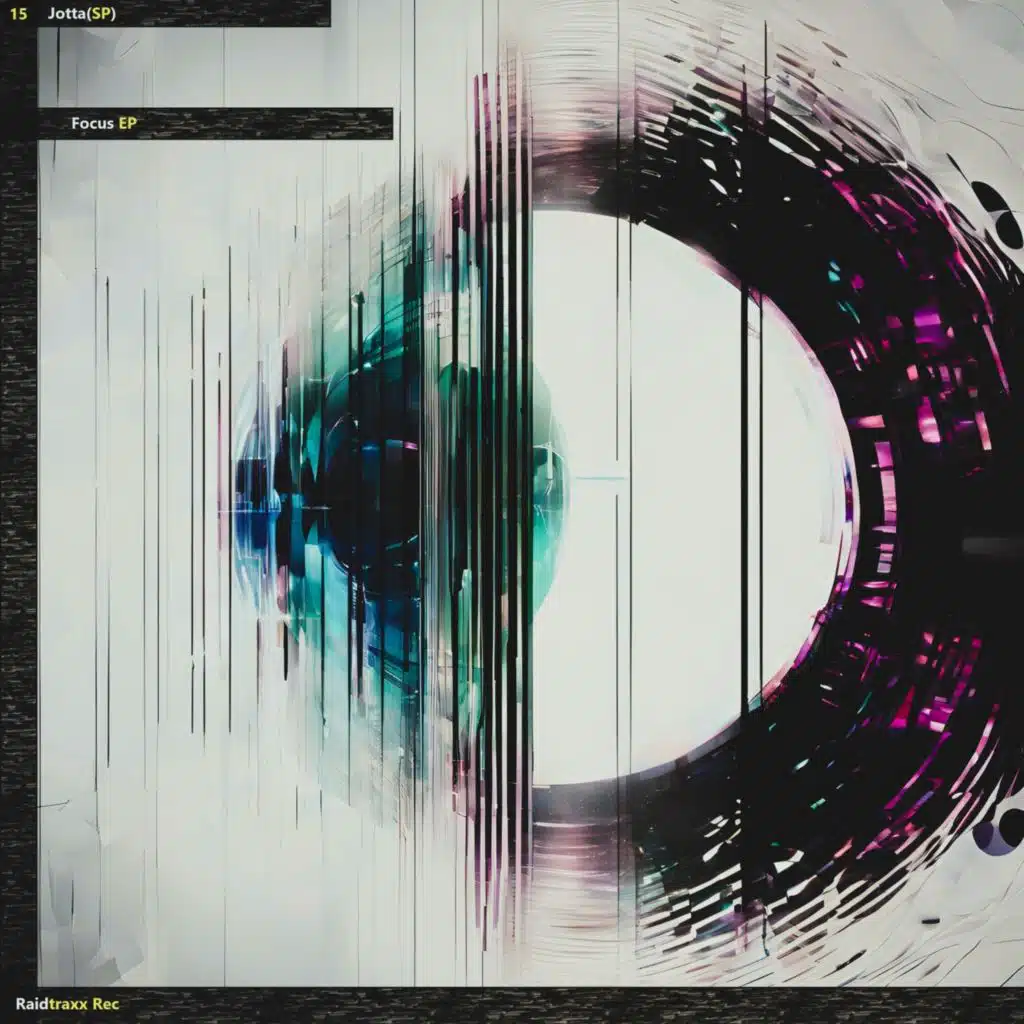This screenshot has height=1024, width=1024.
Task: Click the black dots at top right edge
Action: 998,212
